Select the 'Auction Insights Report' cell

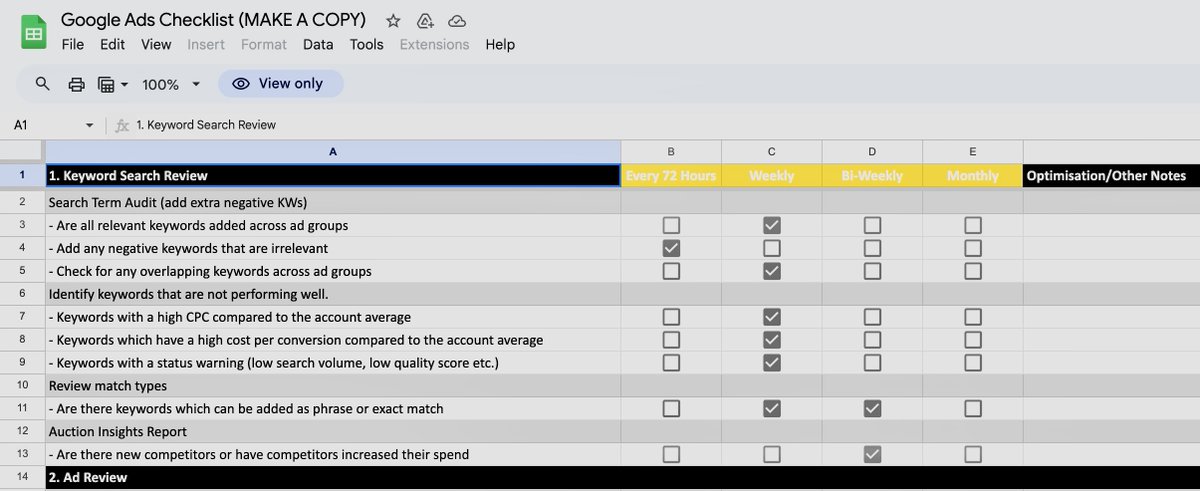(333, 431)
